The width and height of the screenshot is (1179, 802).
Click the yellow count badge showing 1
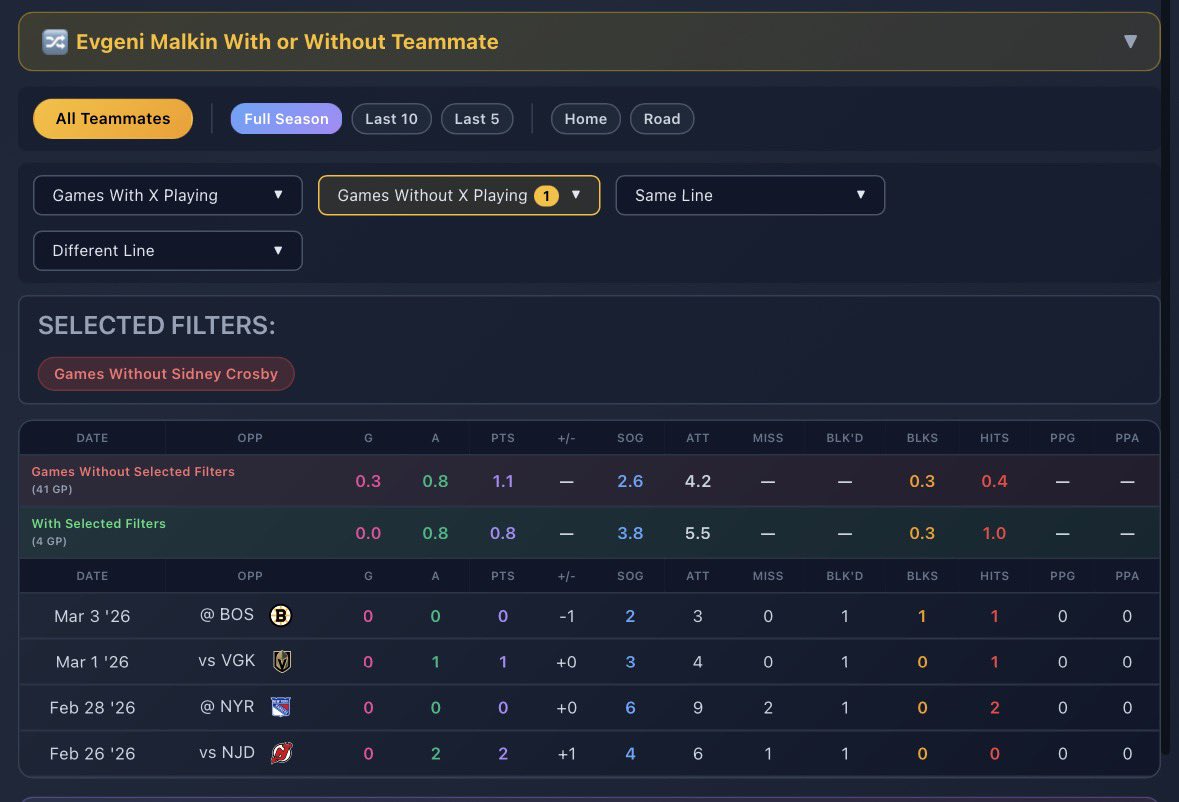pos(547,196)
